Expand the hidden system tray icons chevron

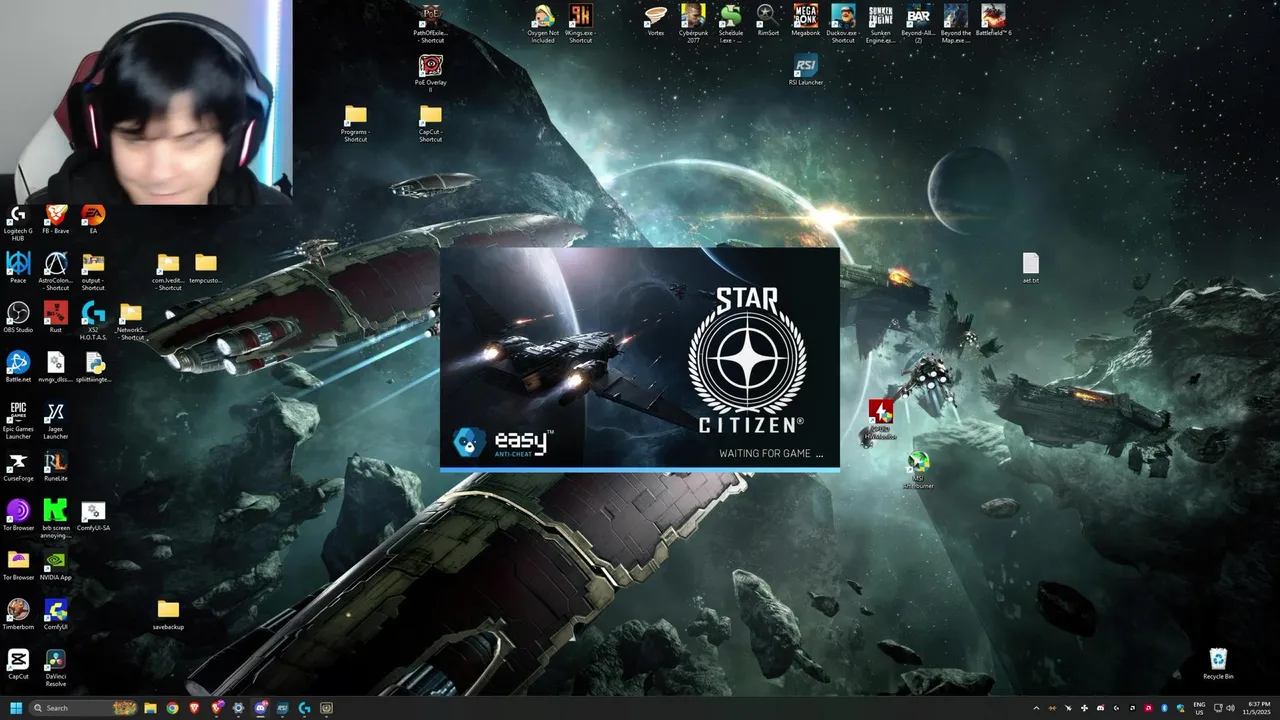[1036, 708]
